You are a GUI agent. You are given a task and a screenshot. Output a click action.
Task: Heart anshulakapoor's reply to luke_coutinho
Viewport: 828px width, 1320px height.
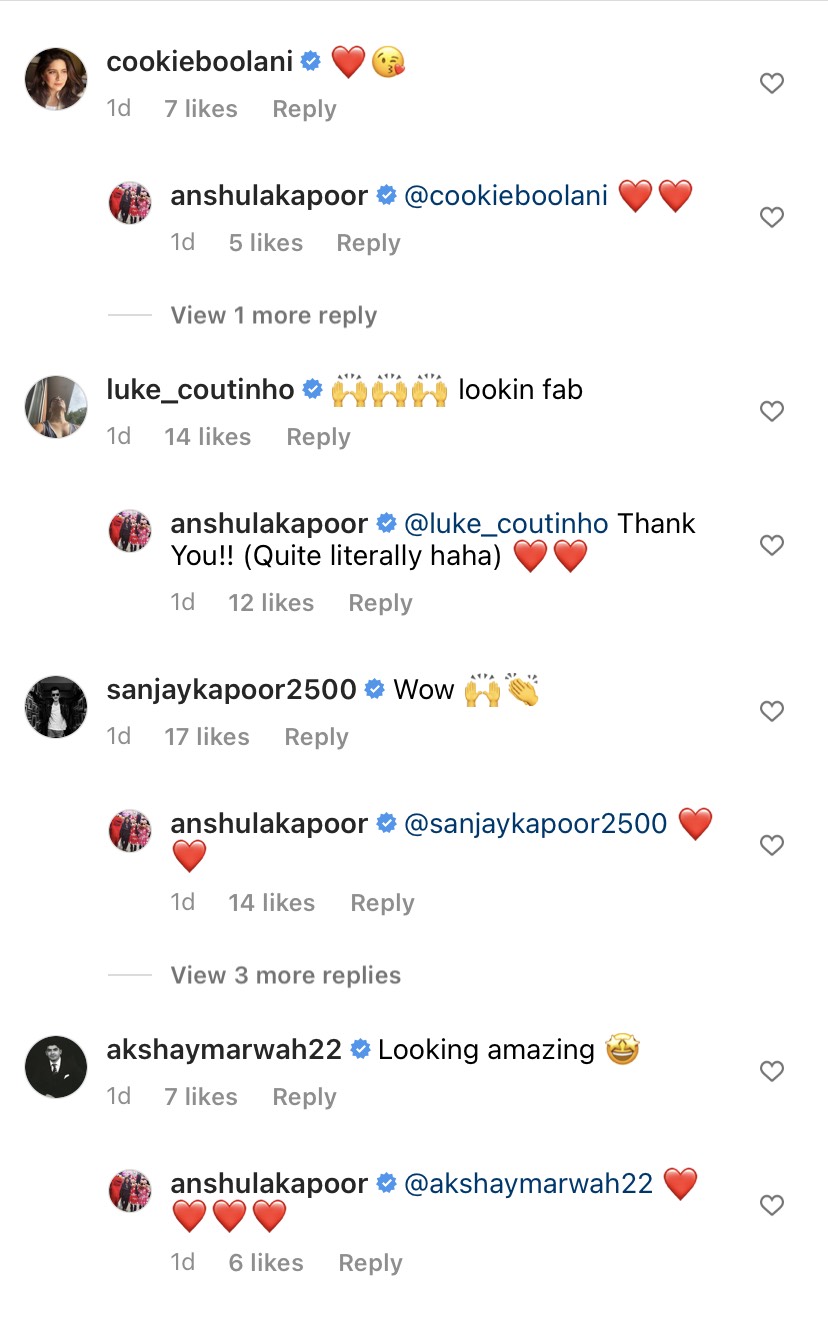pos(771,545)
